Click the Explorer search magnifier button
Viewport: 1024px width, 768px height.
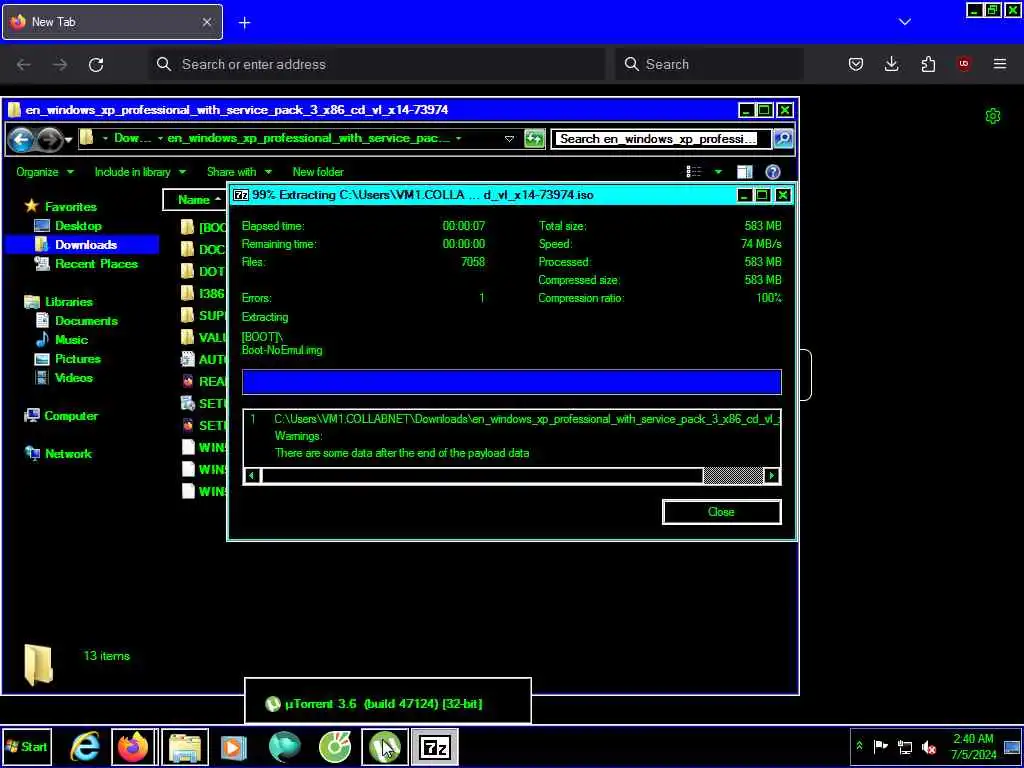point(783,138)
